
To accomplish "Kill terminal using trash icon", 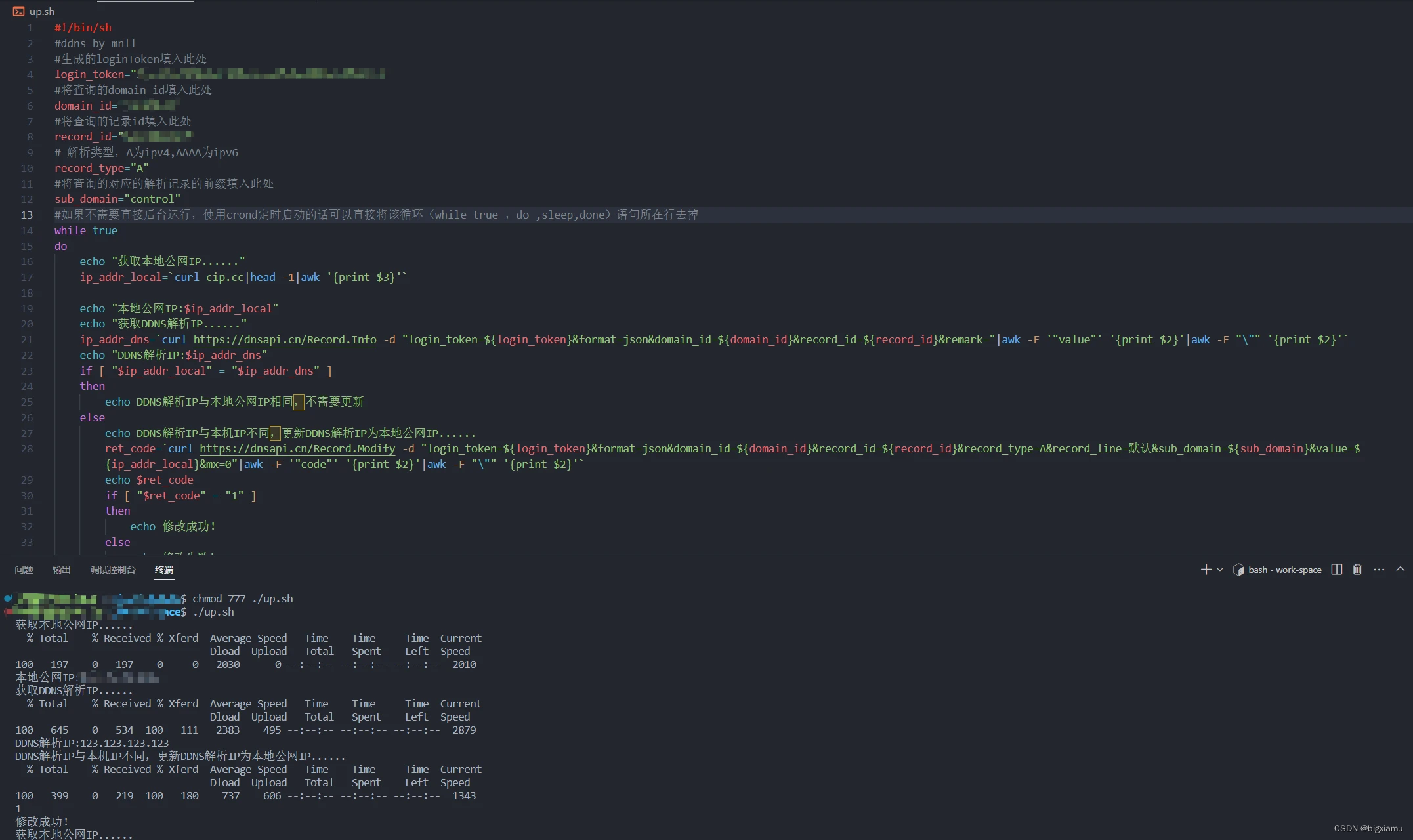I will click(1357, 570).
